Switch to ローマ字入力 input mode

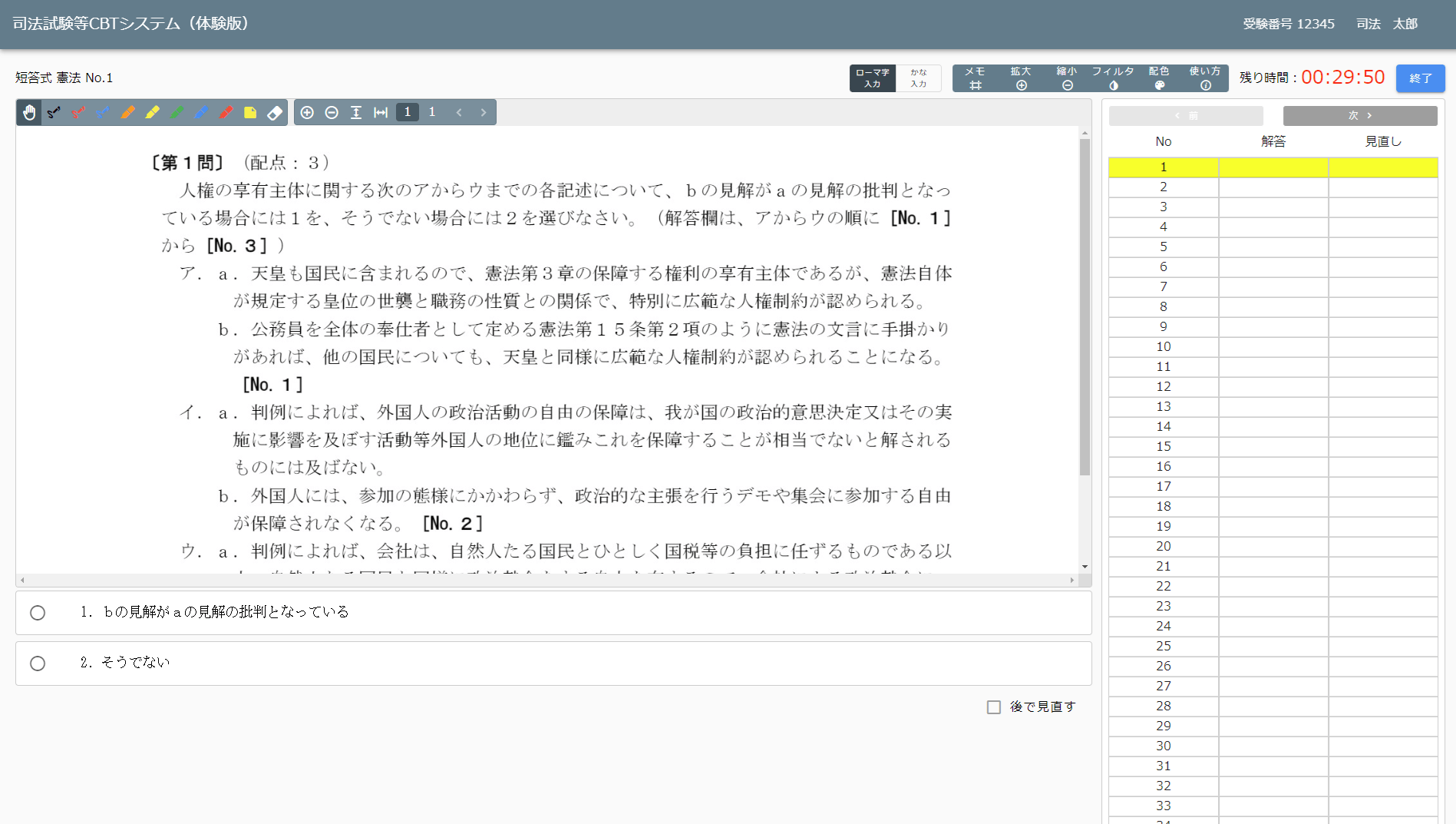click(x=873, y=78)
